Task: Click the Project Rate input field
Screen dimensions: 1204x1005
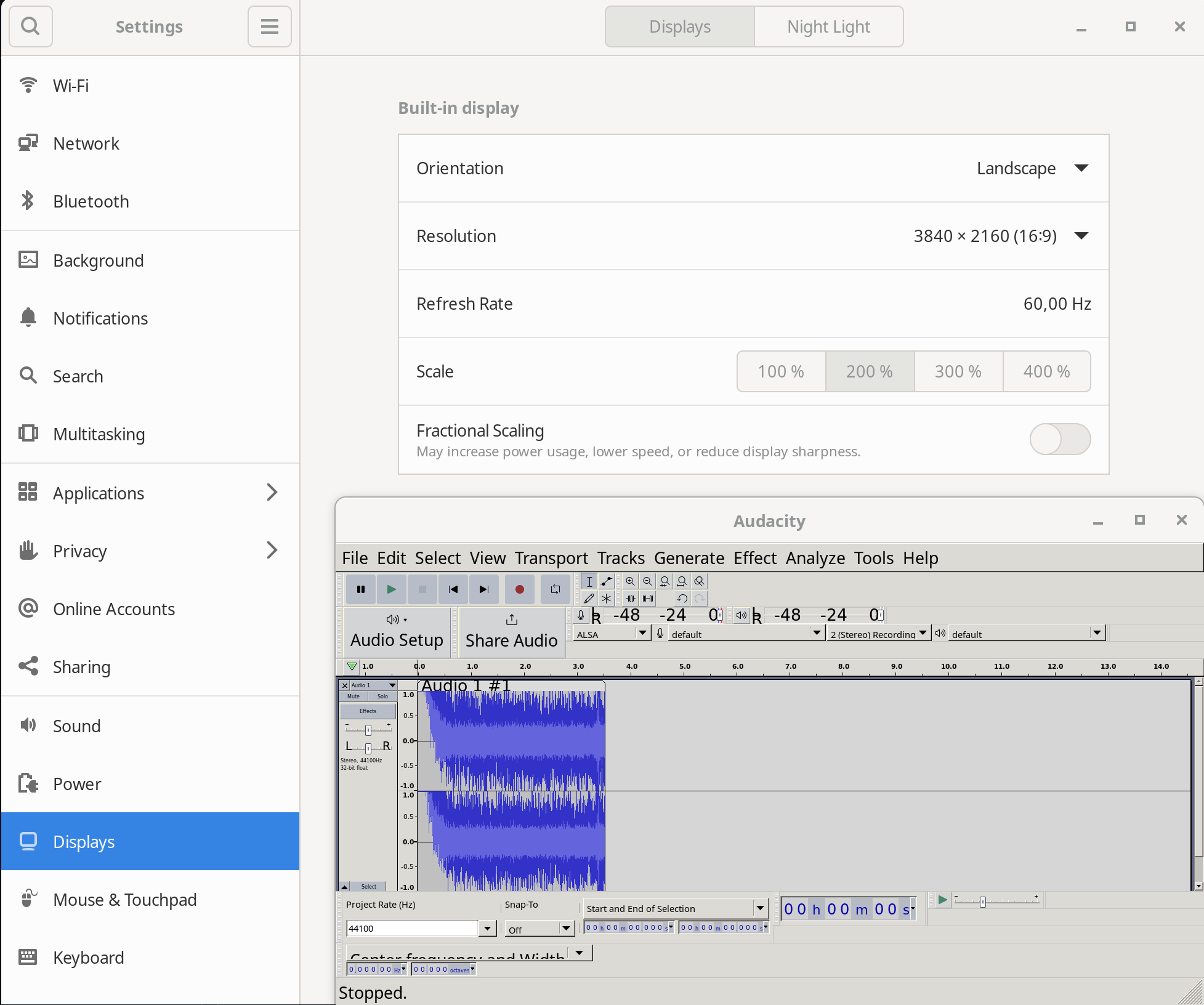Action: coord(411,928)
